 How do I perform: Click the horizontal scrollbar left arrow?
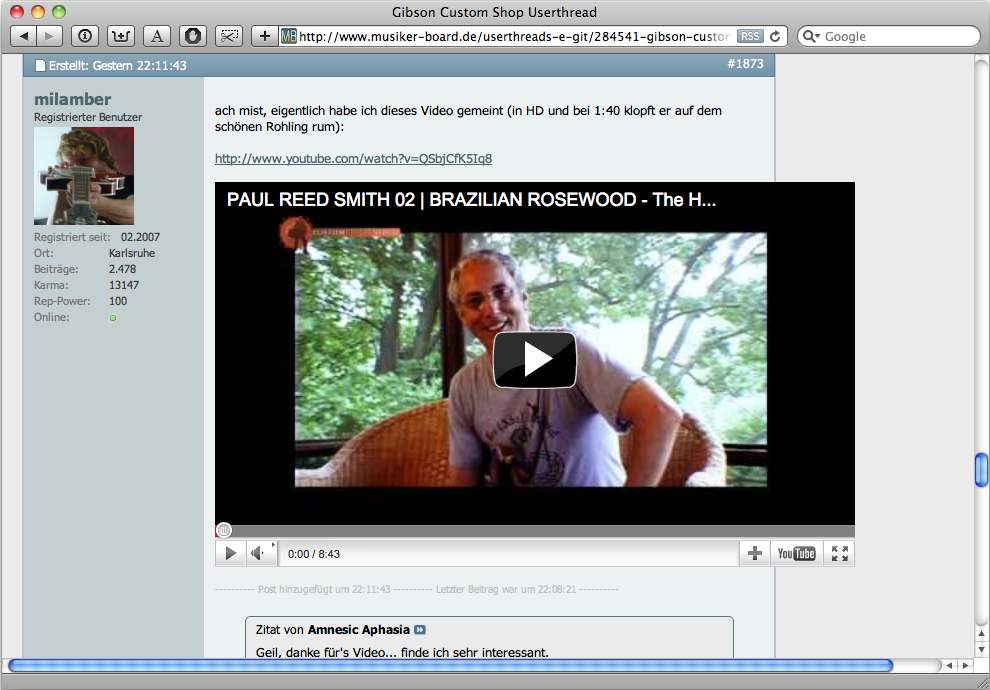(949, 665)
